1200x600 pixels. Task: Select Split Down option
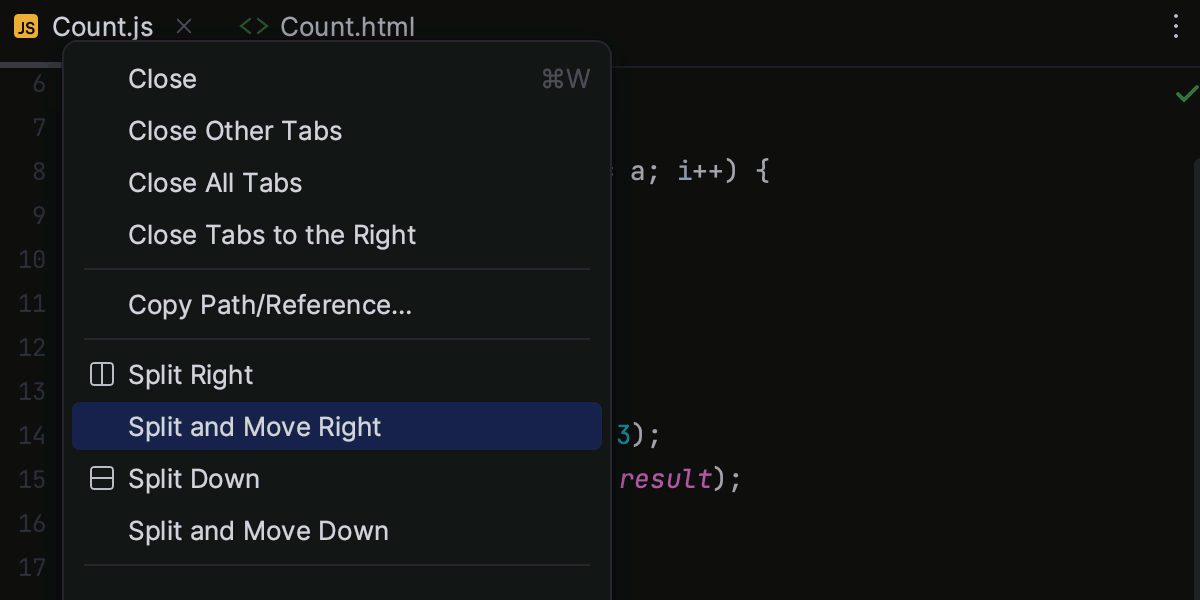[194, 478]
